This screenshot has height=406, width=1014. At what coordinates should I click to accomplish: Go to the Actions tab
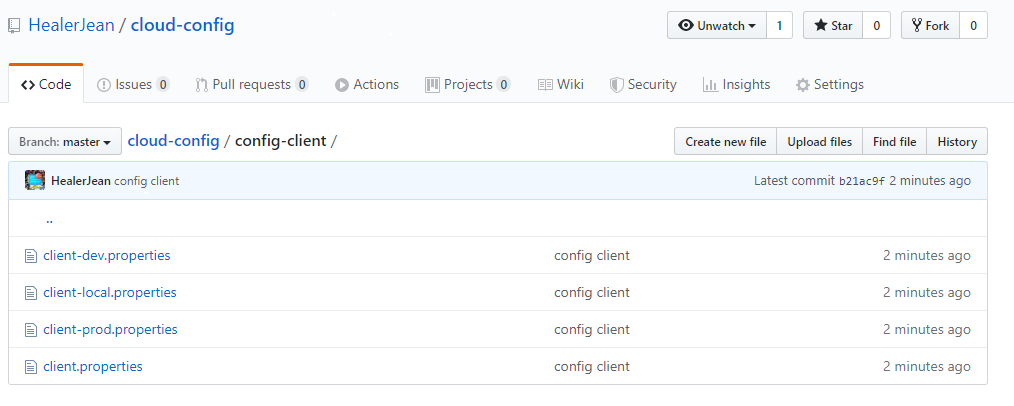(367, 85)
